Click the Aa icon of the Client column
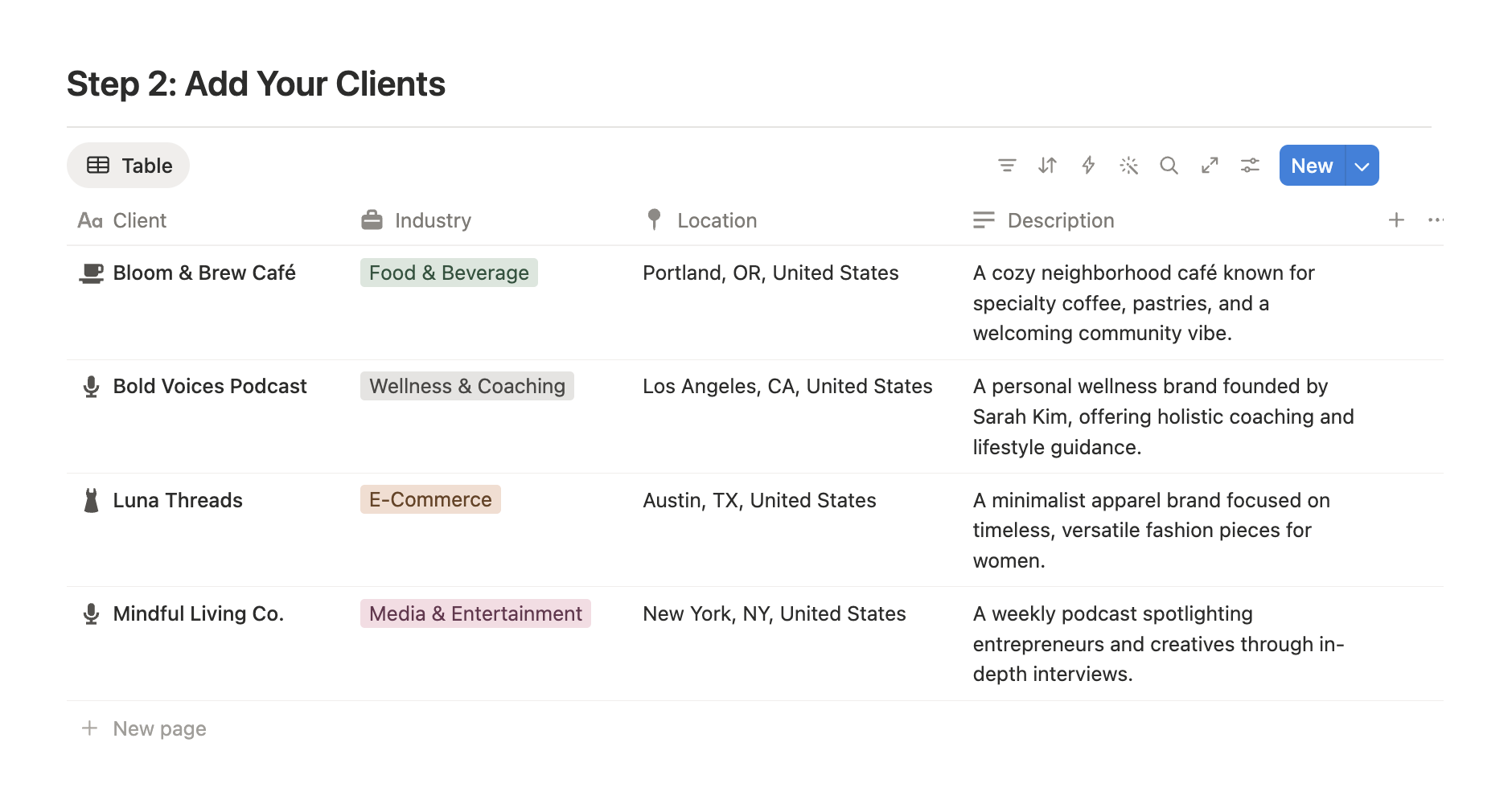Screen dimensions: 1512x804 pyautogui.click(x=90, y=220)
